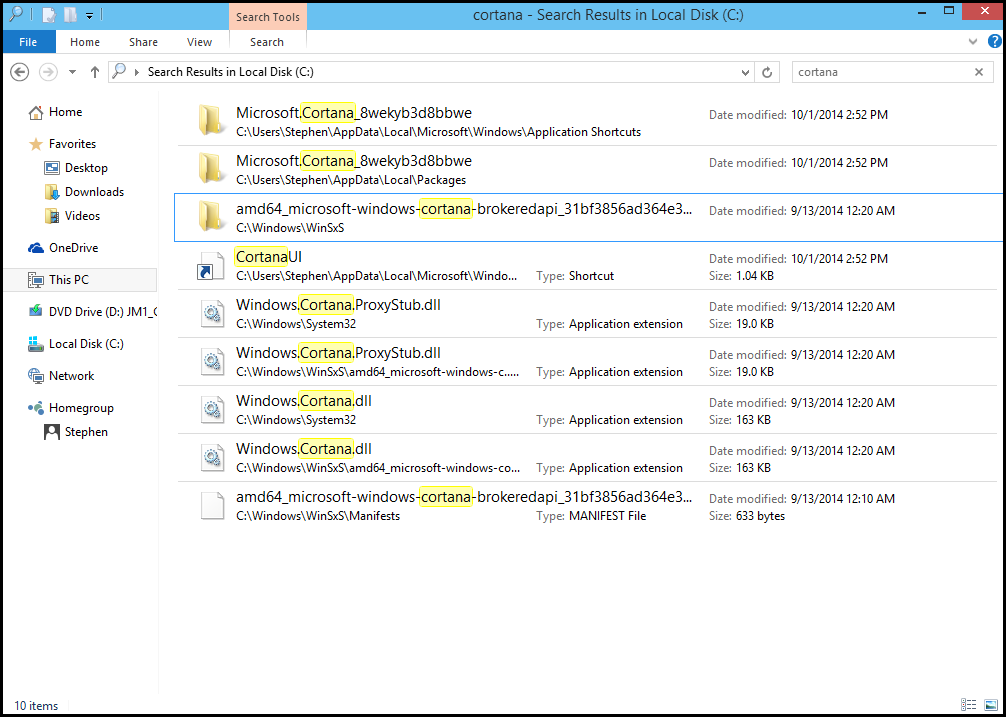The height and width of the screenshot is (717, 1006).
Task: Open Customize Quick Access Toolbar dropdown
Action: (x=88, y=15)
